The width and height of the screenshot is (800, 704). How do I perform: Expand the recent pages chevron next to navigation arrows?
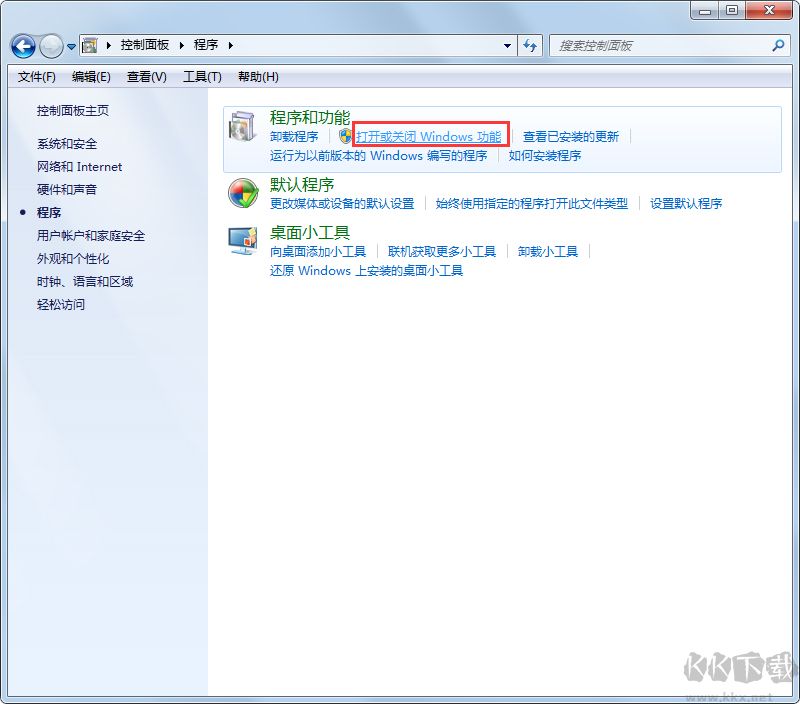[69, 46]
